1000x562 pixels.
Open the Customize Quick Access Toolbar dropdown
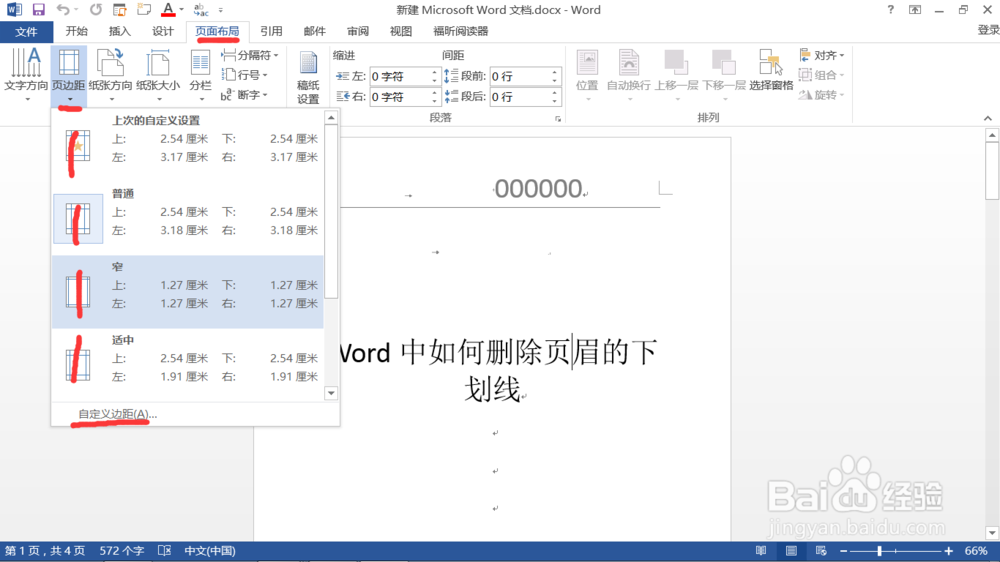pos(221,10)
